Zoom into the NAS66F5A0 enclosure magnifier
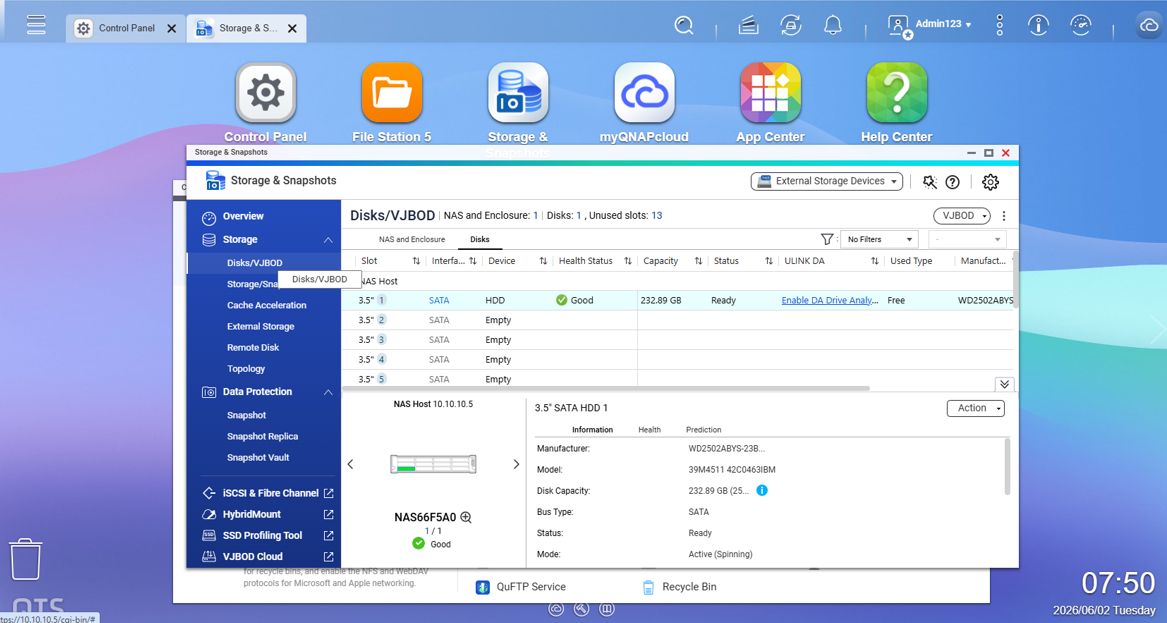The image size is (1167, 623). [466, 517]
